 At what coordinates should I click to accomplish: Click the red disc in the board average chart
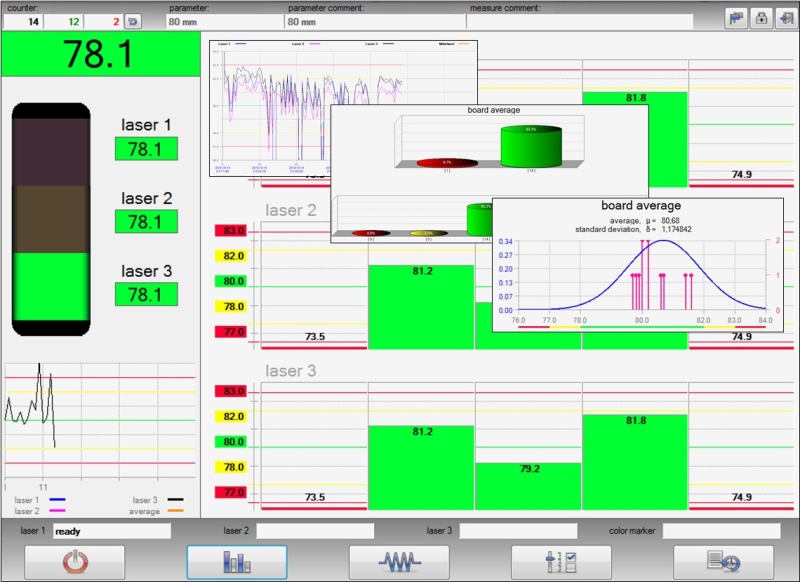(x=447, y=163)
